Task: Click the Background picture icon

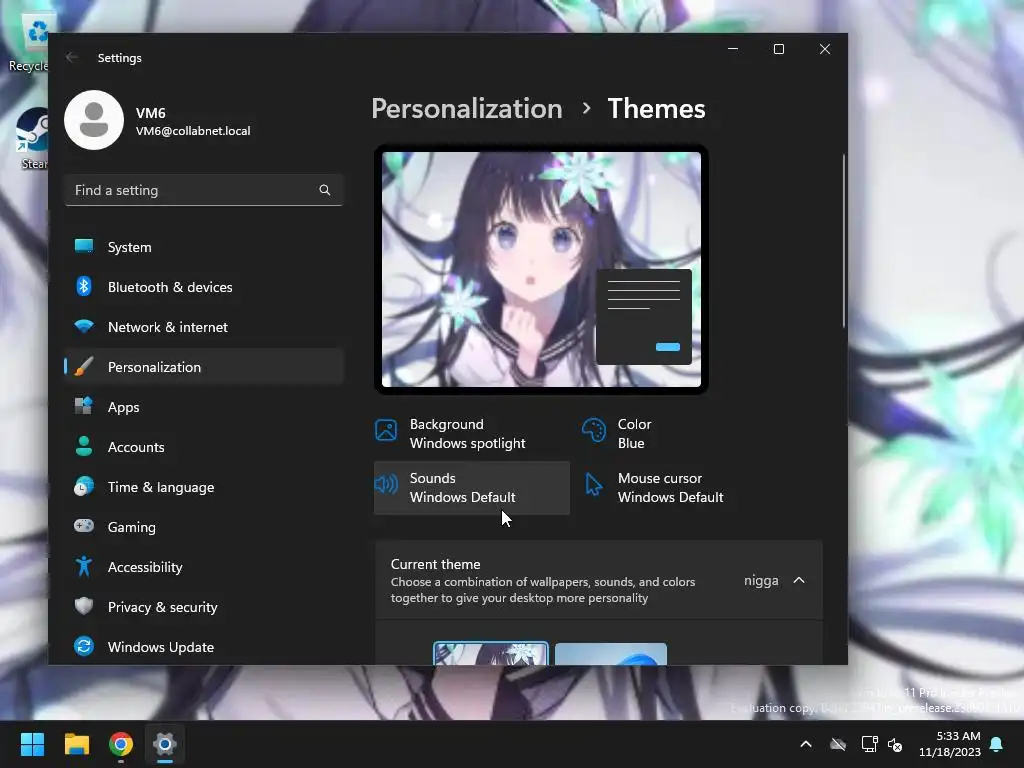Action: point(386,430)
